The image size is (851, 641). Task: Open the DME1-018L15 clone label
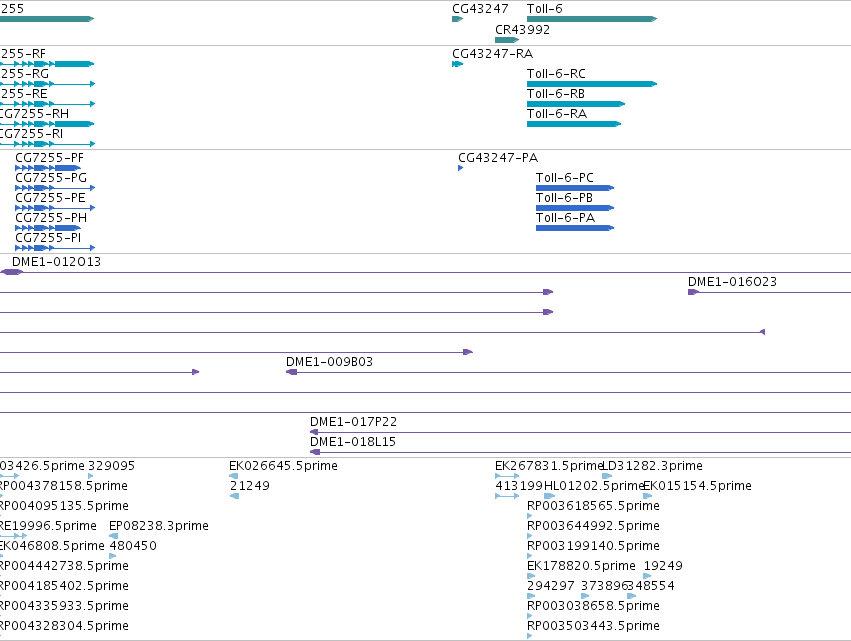(x=353, y=442)
